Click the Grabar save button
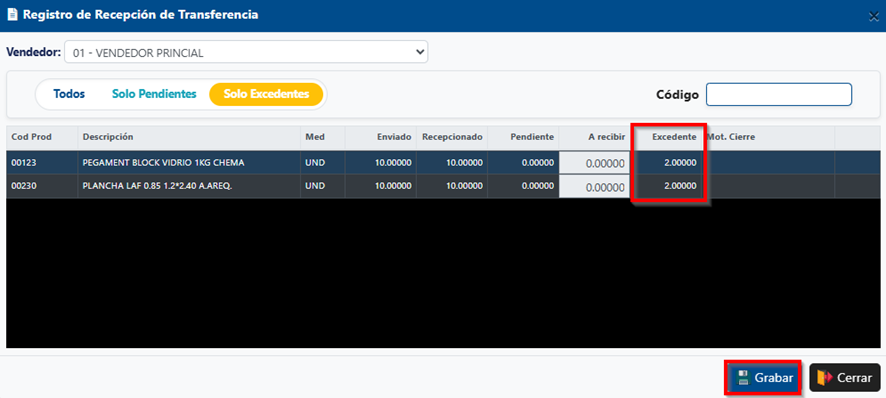Screen dimensions: 886x398 coord(764,378)
